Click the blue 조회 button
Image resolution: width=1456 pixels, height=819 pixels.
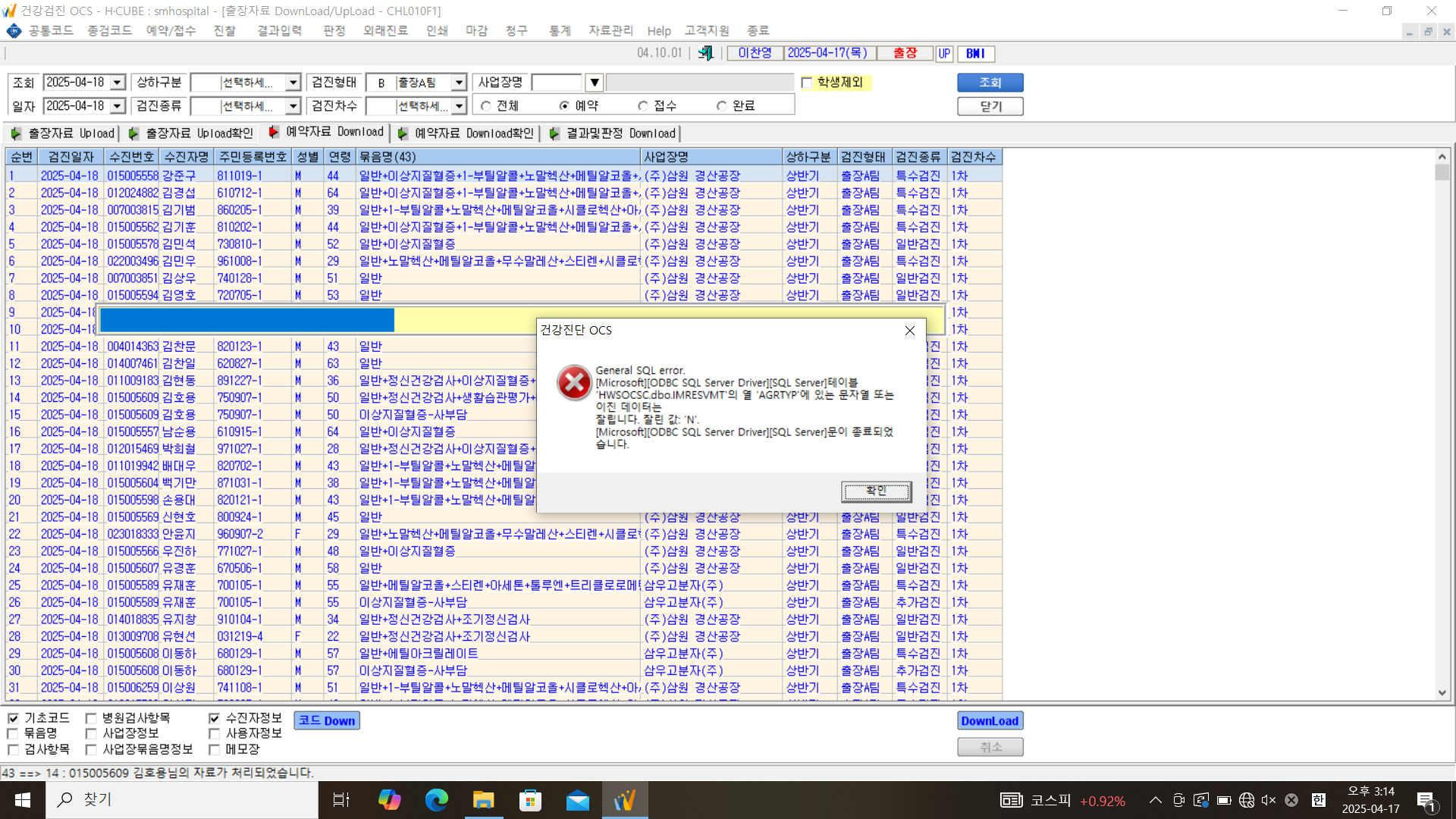tap(990, 83)
